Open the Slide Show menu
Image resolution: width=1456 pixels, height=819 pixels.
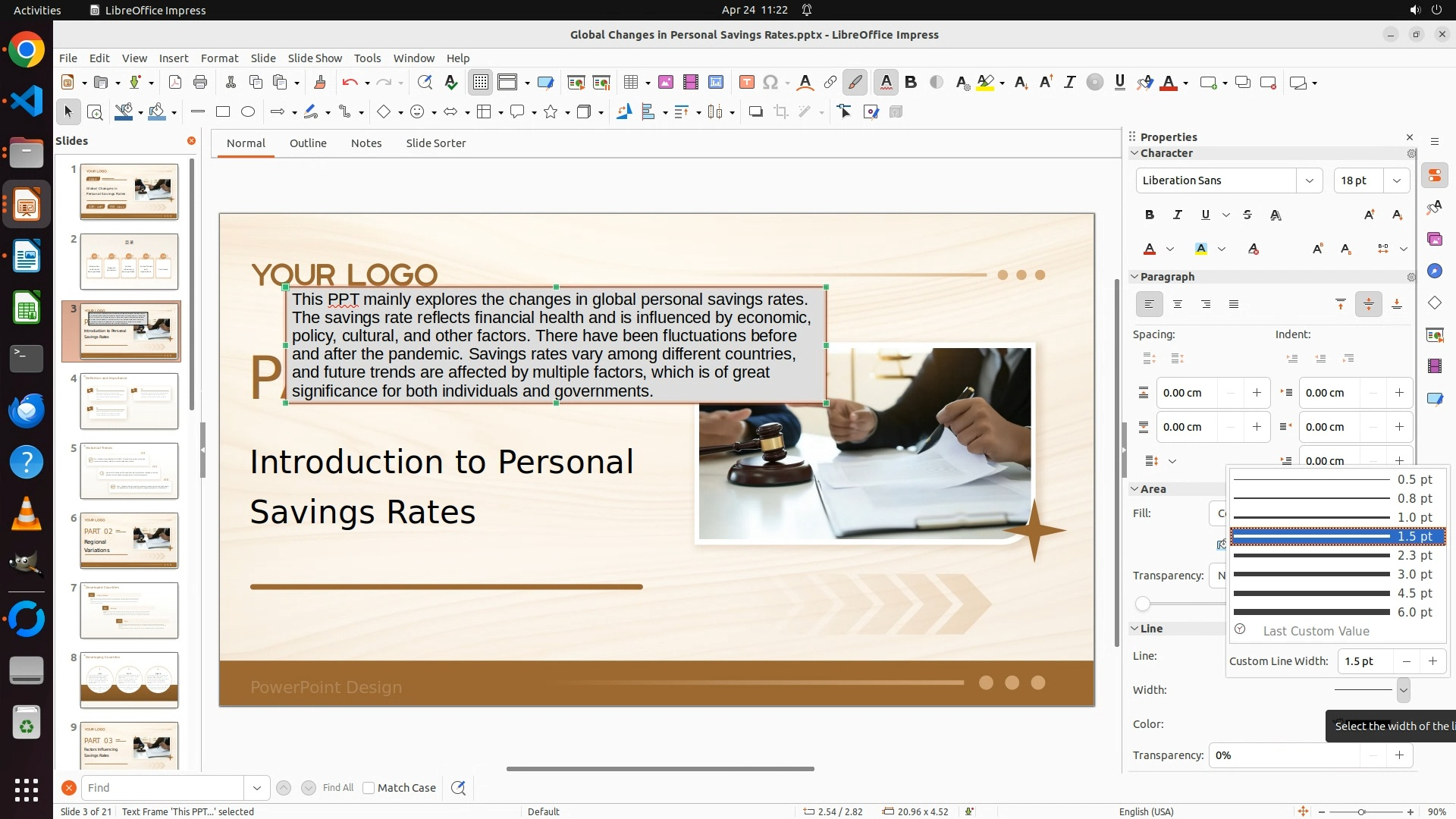coord(315,58)
